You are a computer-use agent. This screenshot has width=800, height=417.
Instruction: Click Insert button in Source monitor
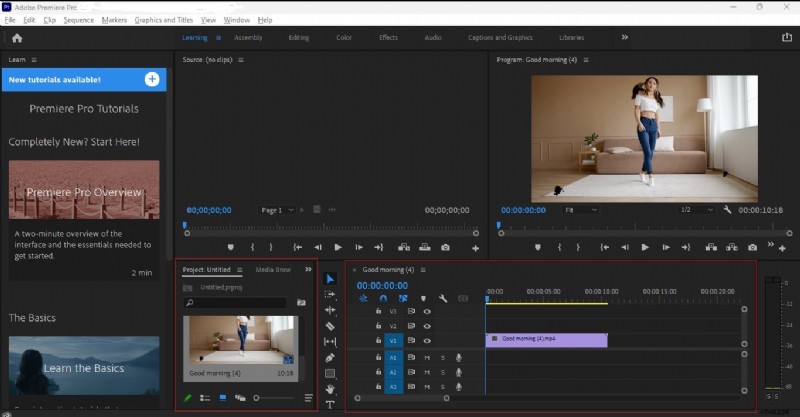(404, 247)
